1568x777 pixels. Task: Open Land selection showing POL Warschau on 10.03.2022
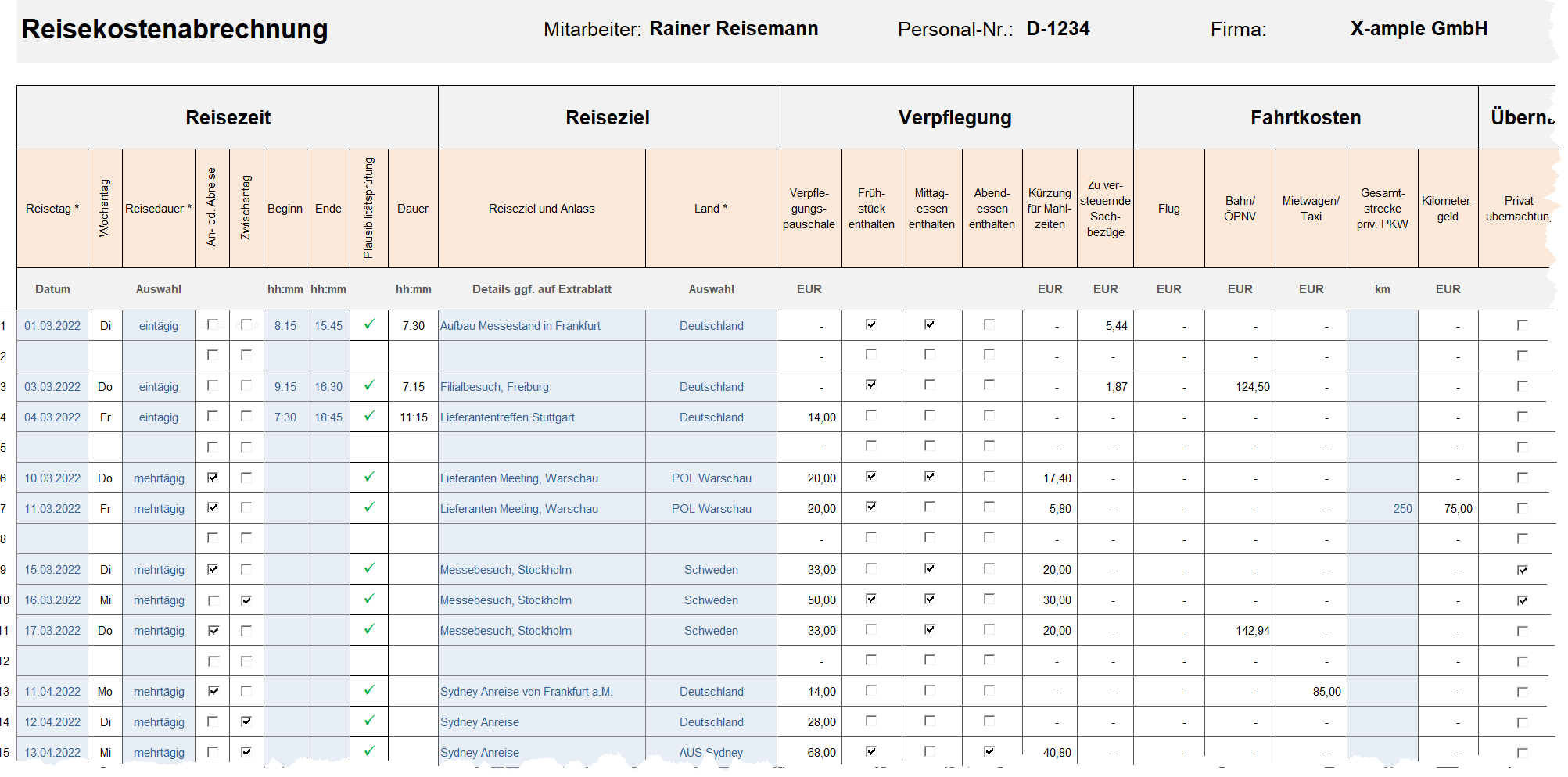tap(711, 478)
